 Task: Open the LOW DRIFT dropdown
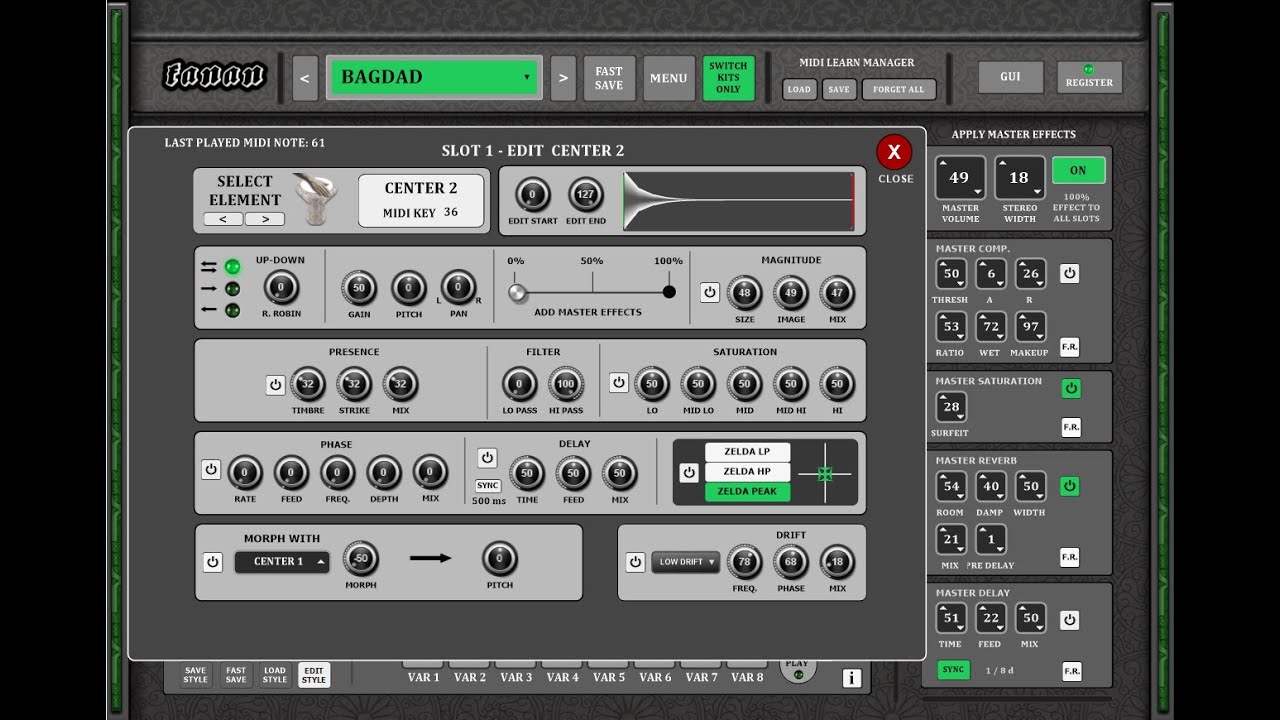tap(686, 562)
